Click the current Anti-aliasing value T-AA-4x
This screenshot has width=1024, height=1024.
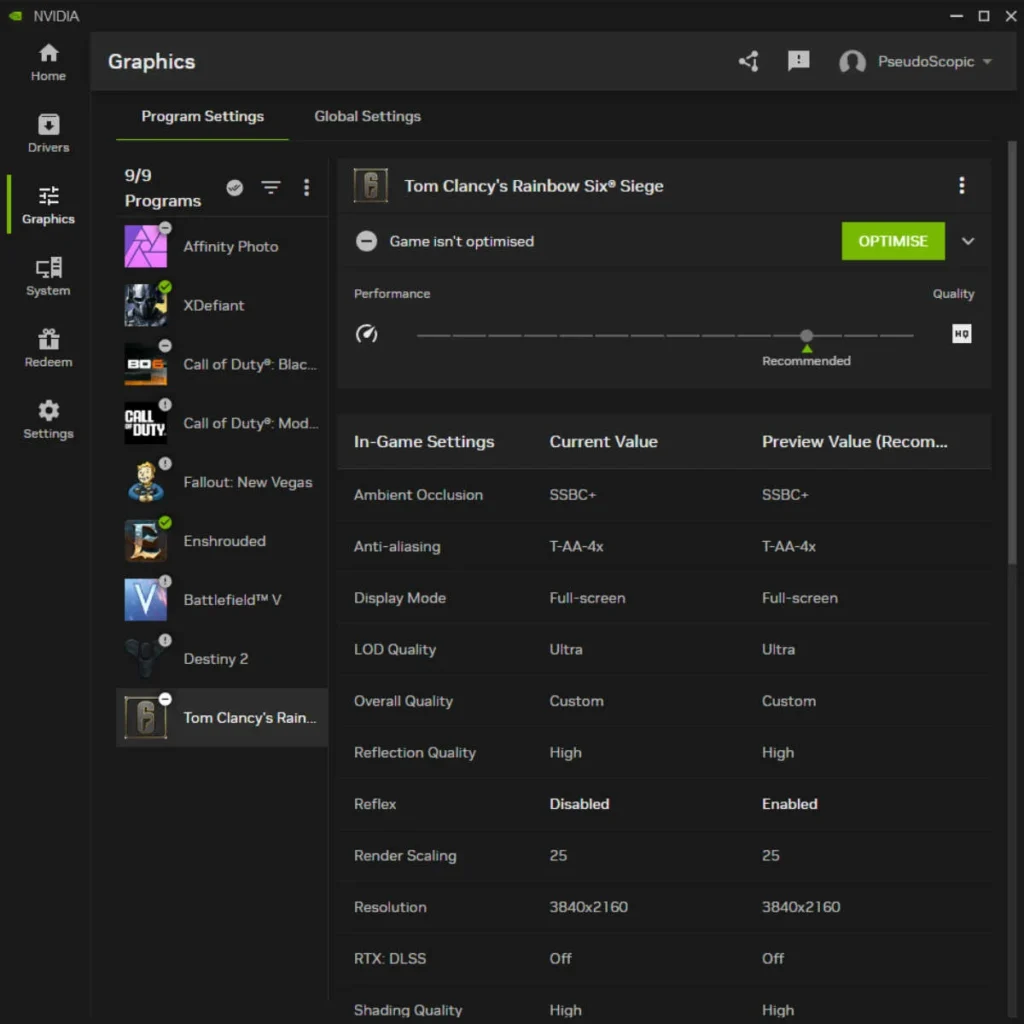tap(576, 546)
